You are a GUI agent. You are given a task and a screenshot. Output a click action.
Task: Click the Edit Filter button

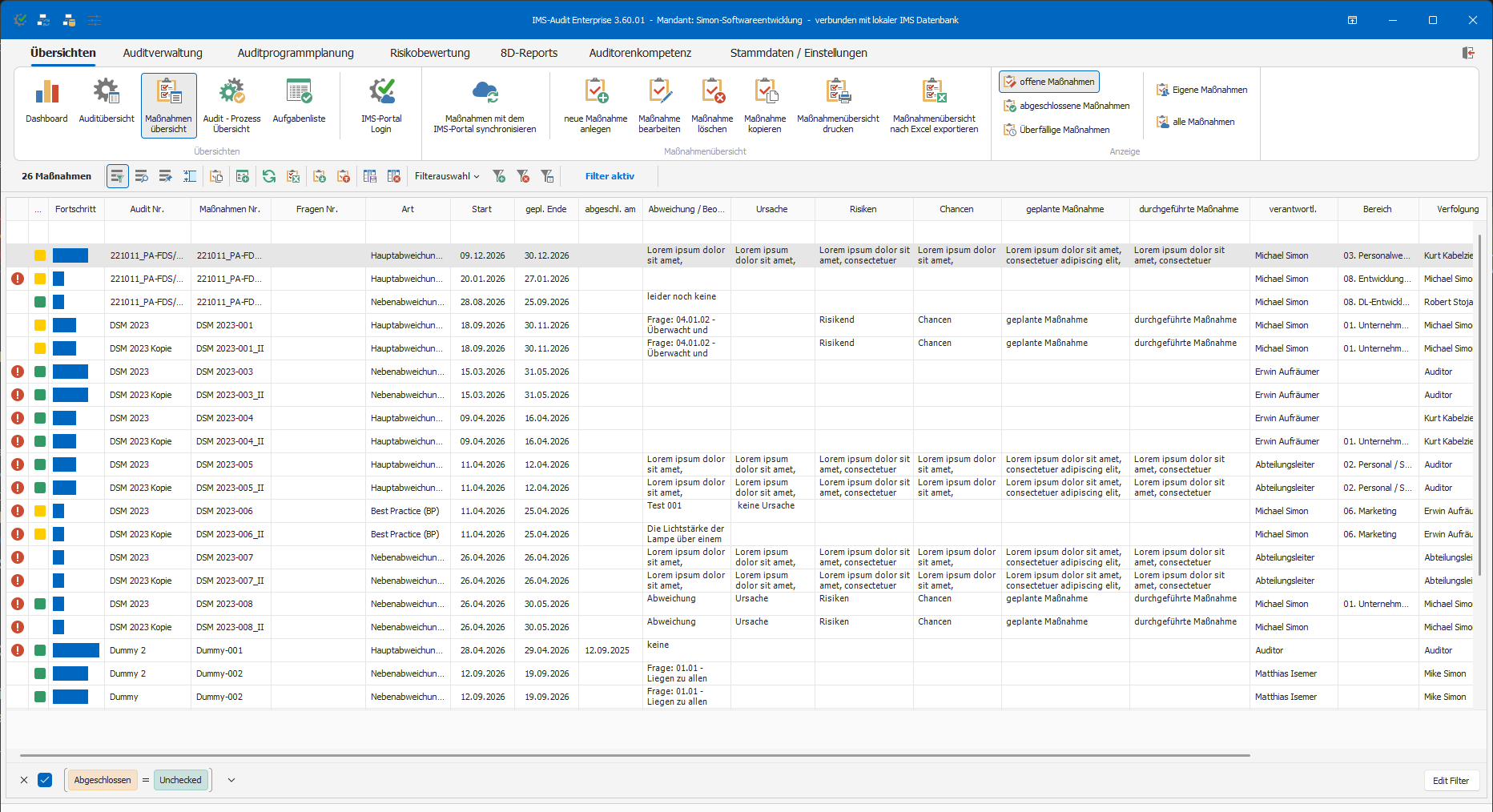pos(1451,781)
